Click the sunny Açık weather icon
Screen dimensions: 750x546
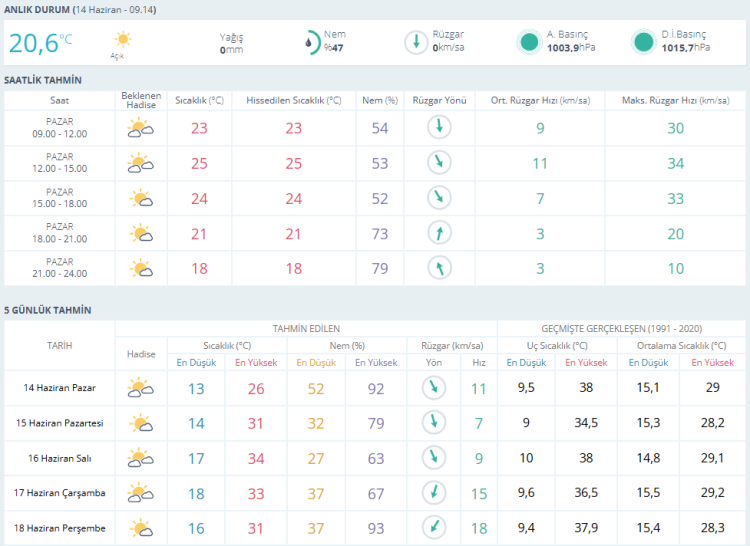pos(123,39)
